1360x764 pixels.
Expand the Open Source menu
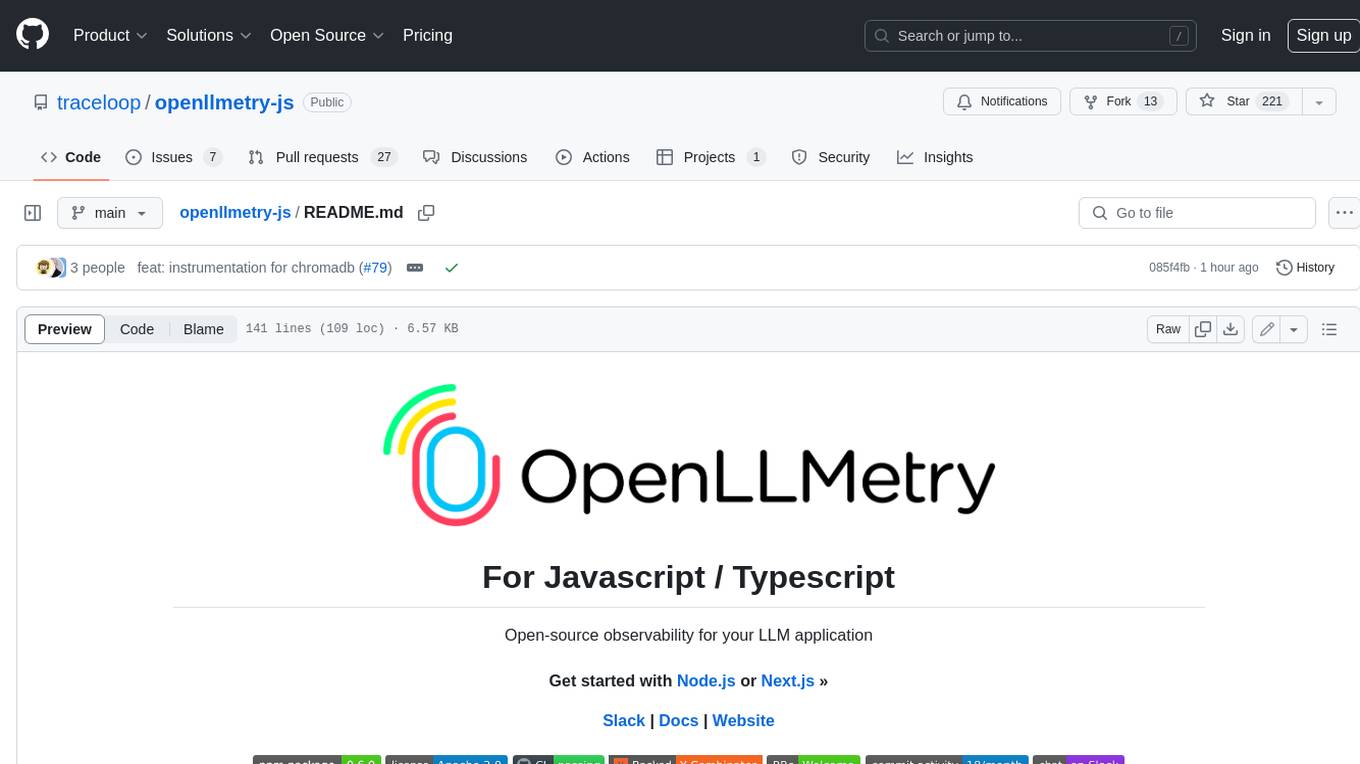pyautogui.click(x=327, y=35)
